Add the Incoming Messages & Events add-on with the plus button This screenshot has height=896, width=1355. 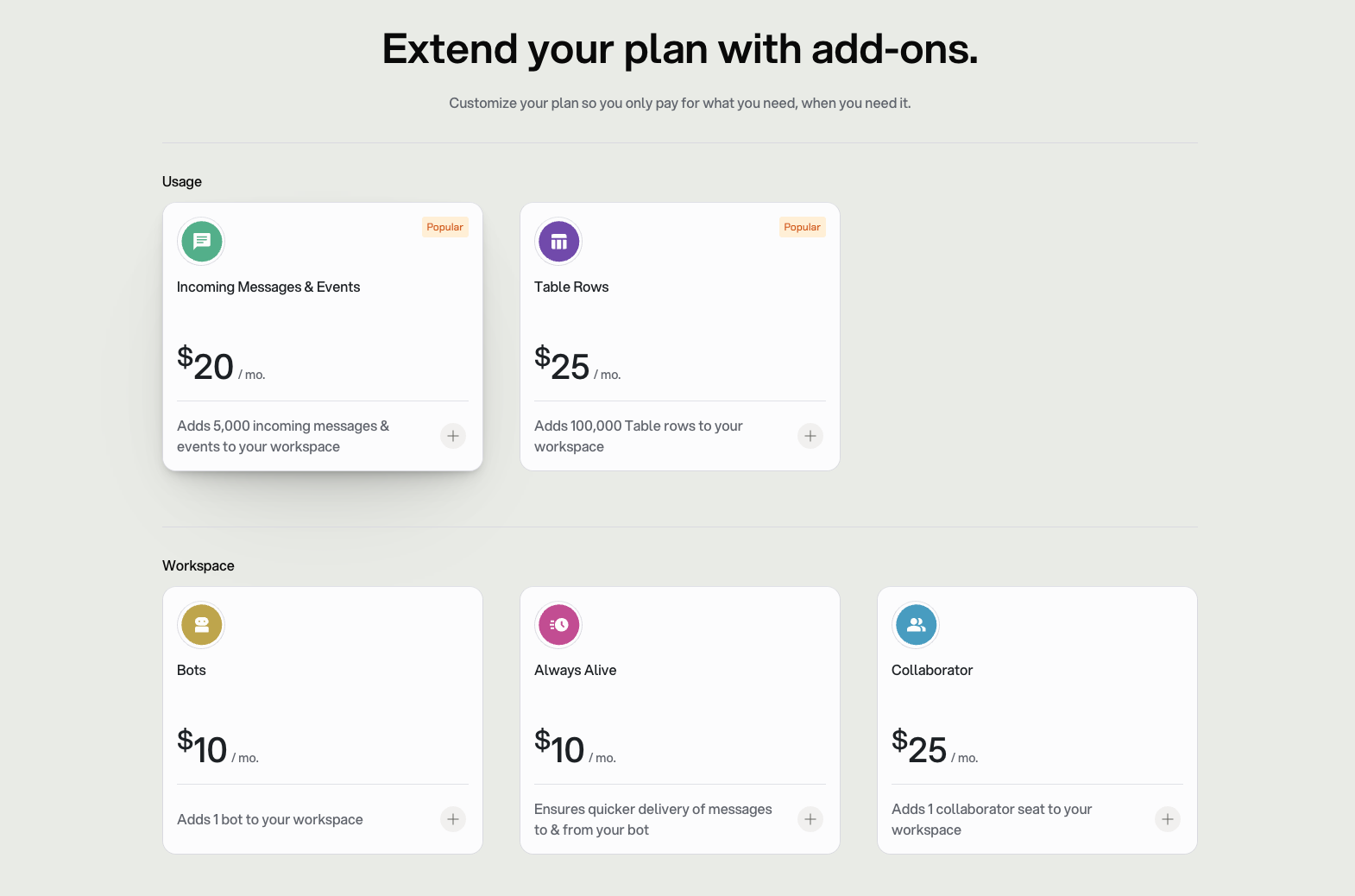click(x=453, y=436)
